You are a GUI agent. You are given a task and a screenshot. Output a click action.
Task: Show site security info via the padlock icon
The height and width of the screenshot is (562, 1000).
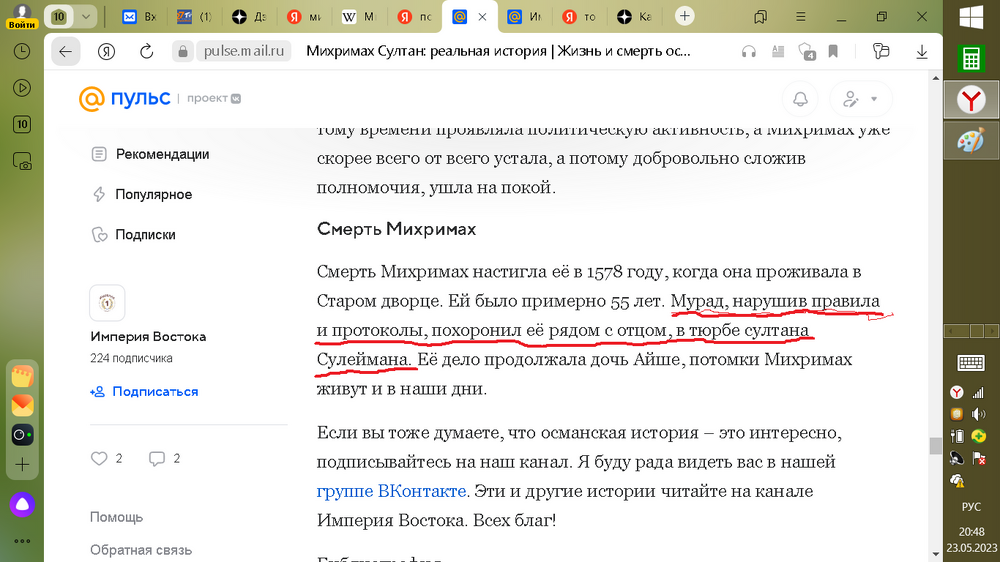point(182,52)
